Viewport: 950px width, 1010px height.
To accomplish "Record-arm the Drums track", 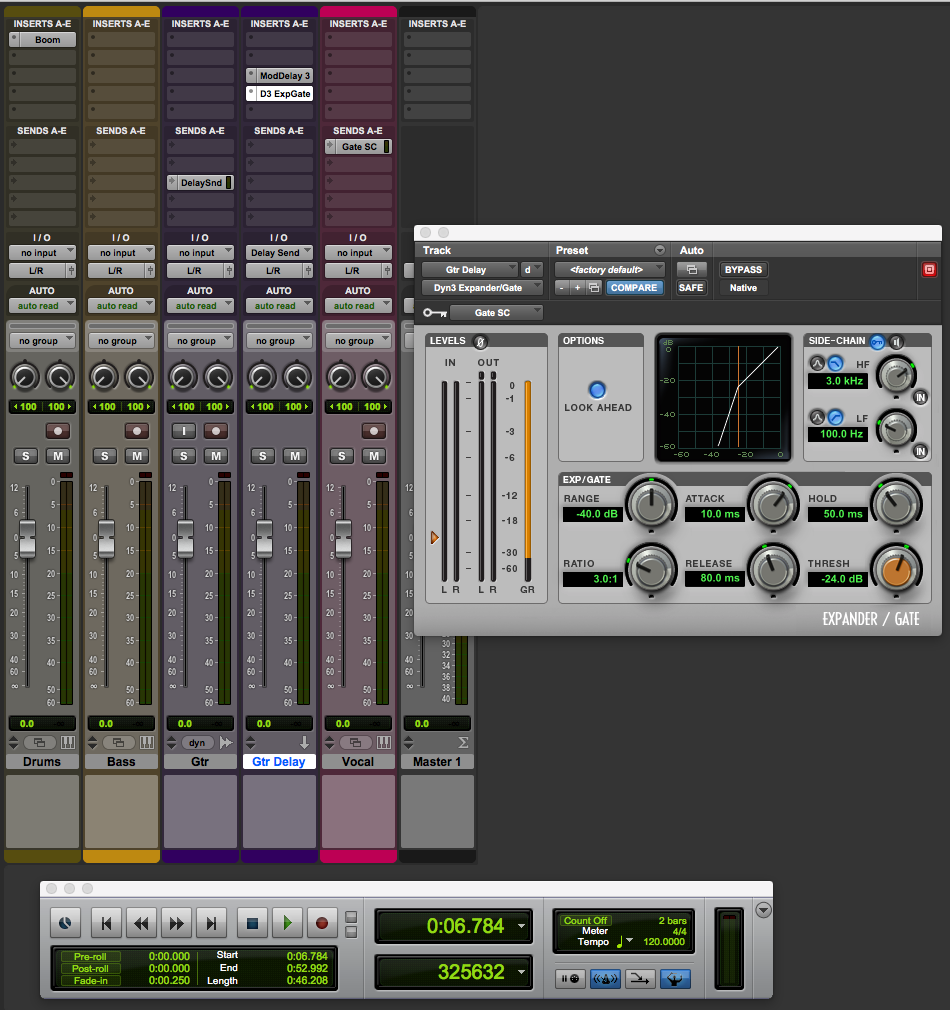I will (x=57, y=431).
